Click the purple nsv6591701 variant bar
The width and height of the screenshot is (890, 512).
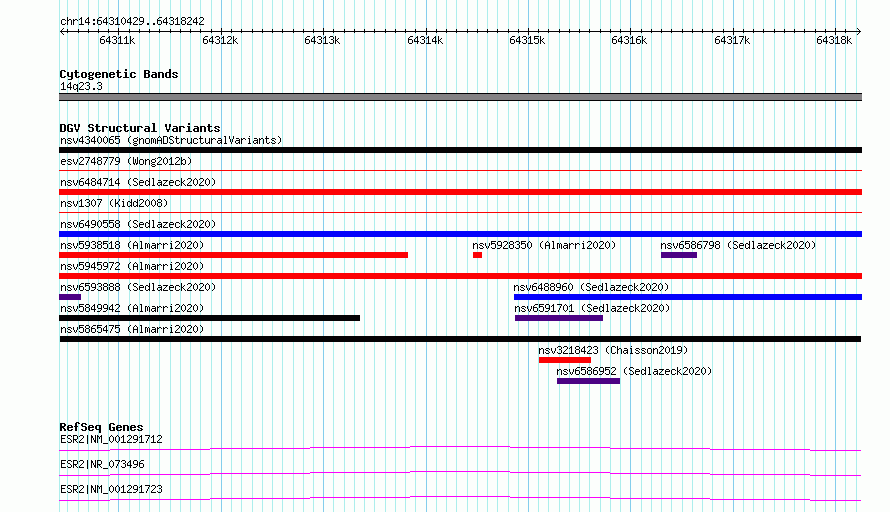pyautogui.click(x=559, y=318)
